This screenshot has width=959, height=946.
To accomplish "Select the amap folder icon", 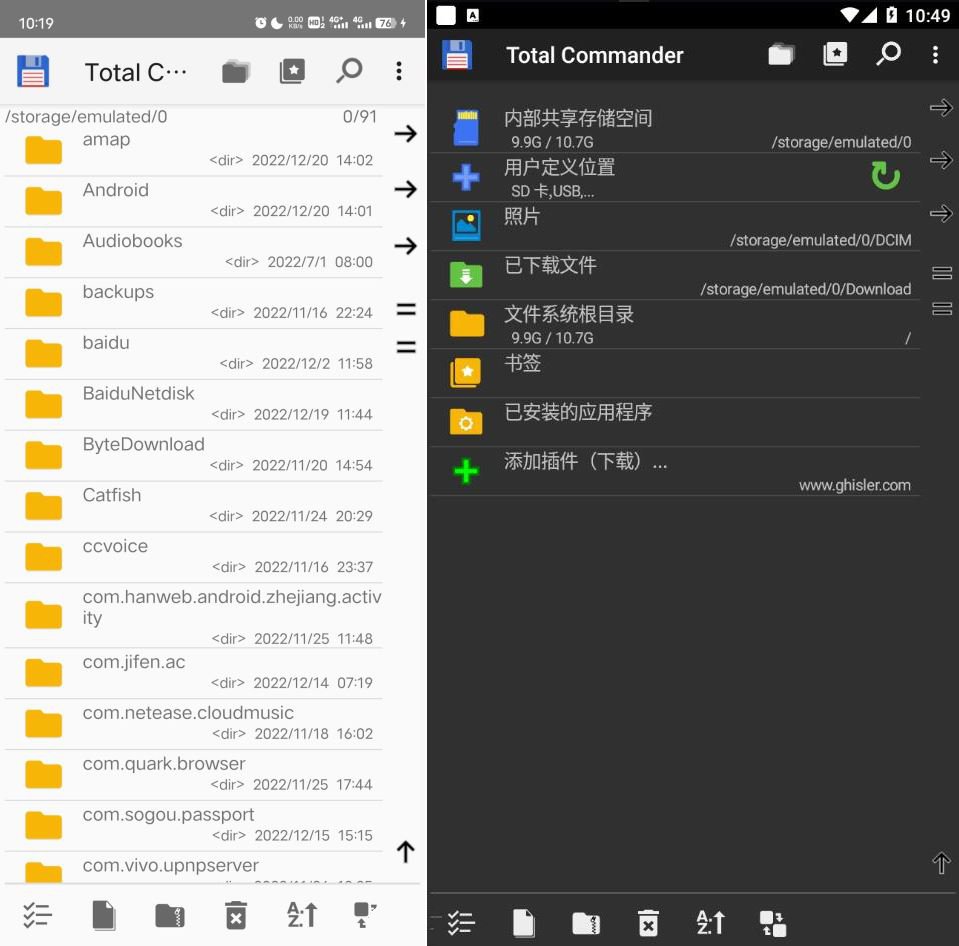I will tap(43, 150).
